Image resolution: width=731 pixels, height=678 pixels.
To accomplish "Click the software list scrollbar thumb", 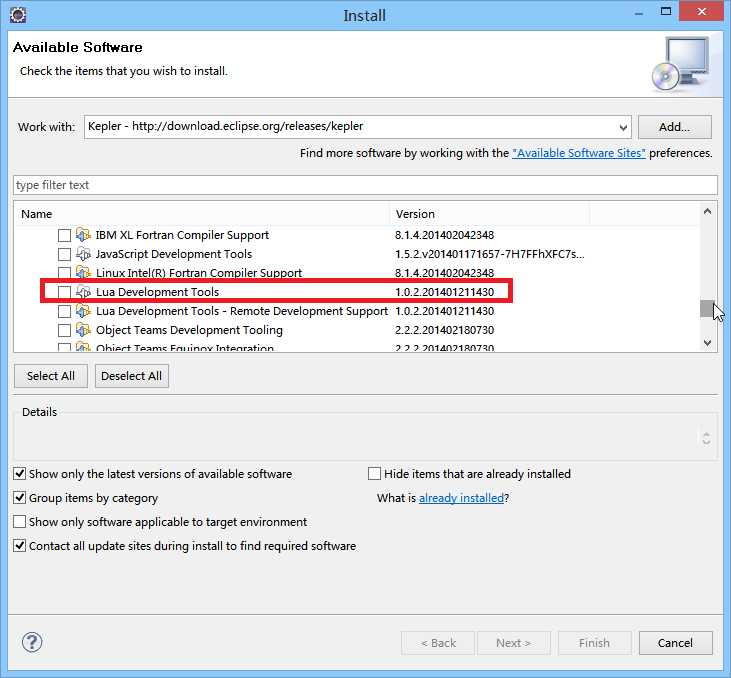I will point(707,309).
